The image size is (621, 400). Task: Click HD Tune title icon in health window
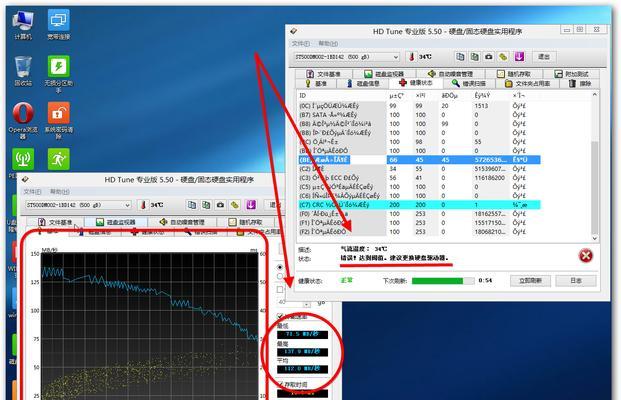pyautogui.click(x=293, y=31)
